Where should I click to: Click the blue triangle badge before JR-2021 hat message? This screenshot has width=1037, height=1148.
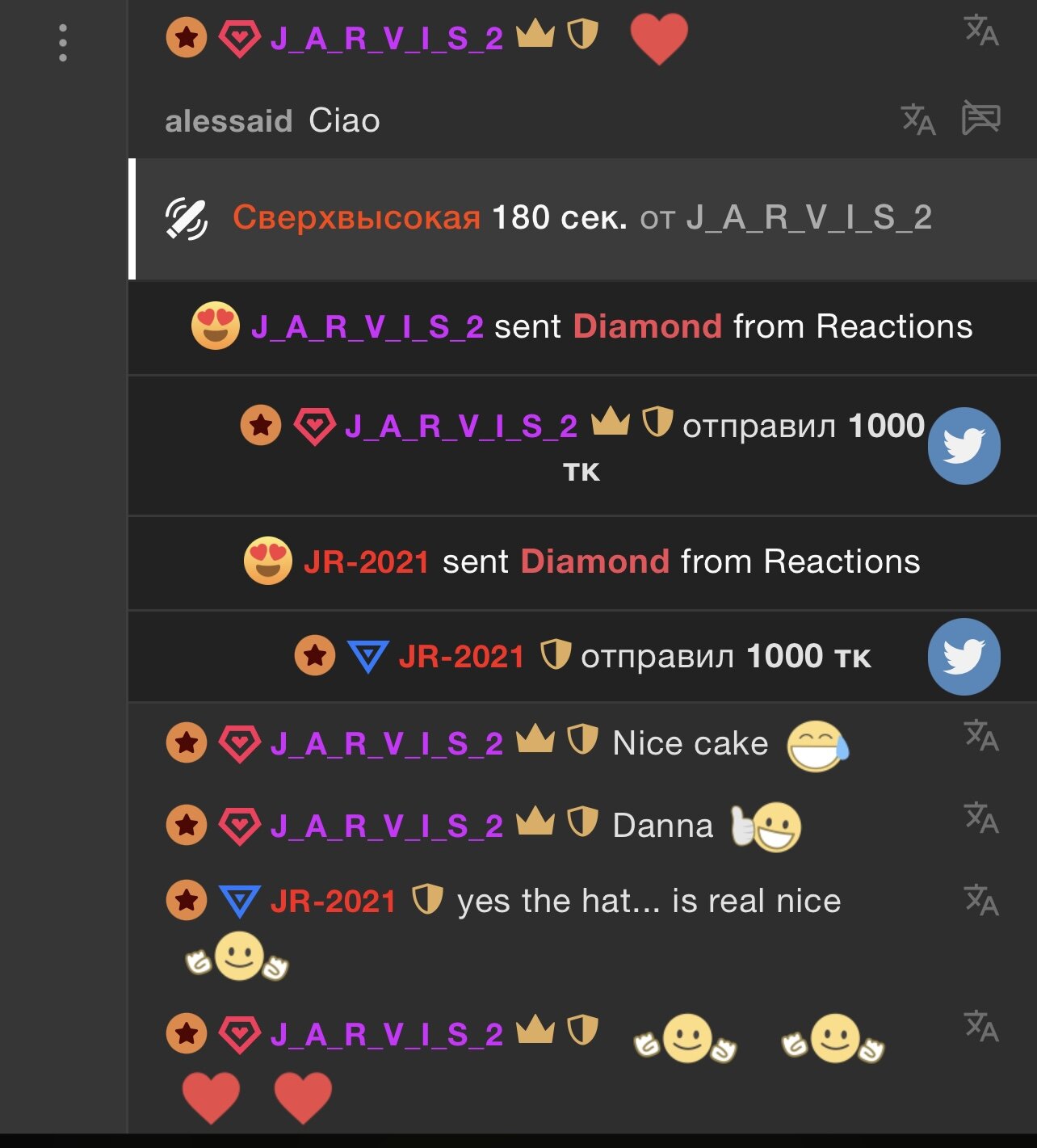coord(240,902)
